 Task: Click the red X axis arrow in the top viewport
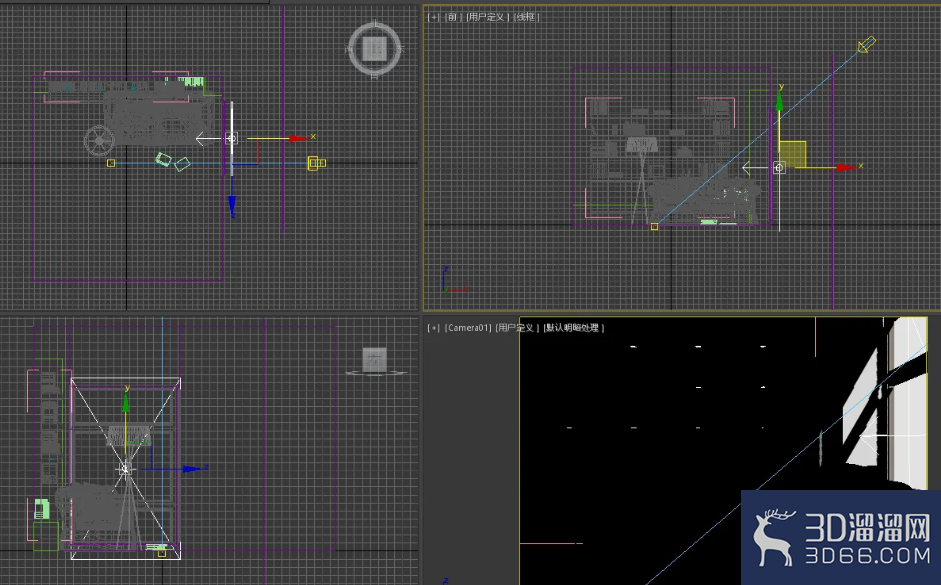click(x=298, y=139)
